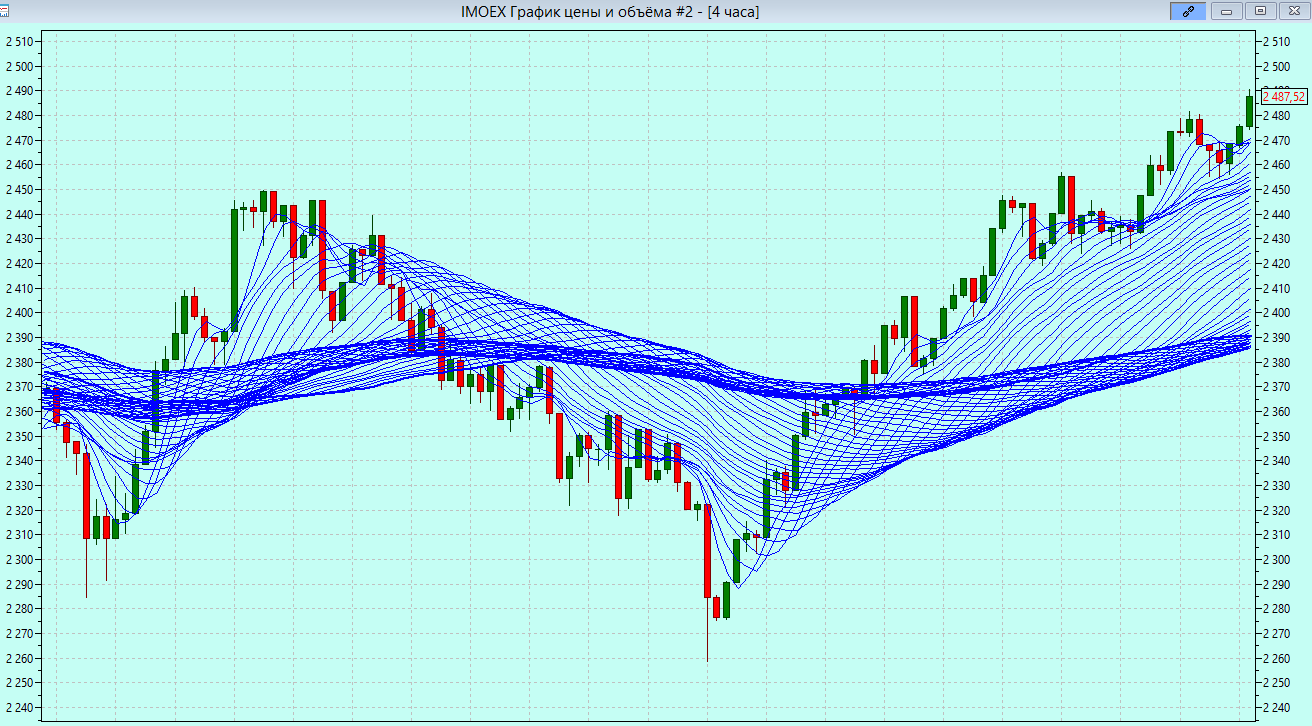The image size is (1312, 726).
Task: Click 2 500 on the right price axis
Action: (x=1276, y=67)
